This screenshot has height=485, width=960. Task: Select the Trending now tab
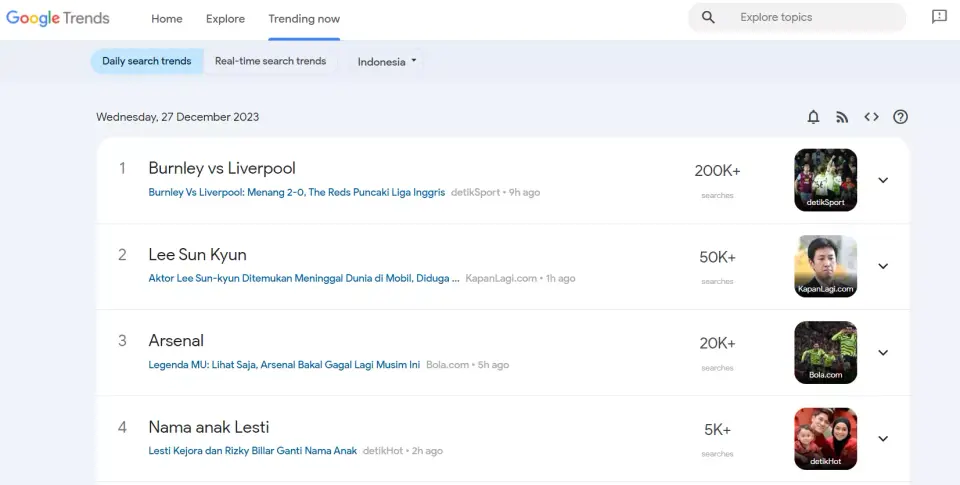tap(304, 19)
